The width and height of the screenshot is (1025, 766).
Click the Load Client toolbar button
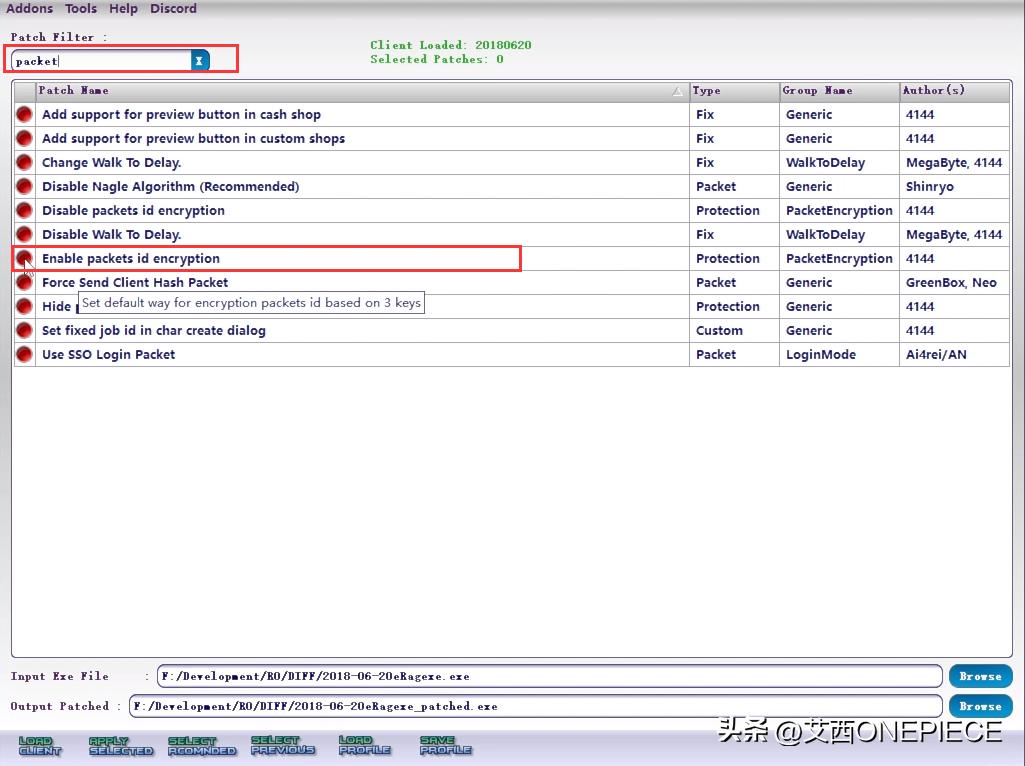[x=40, y=746]
